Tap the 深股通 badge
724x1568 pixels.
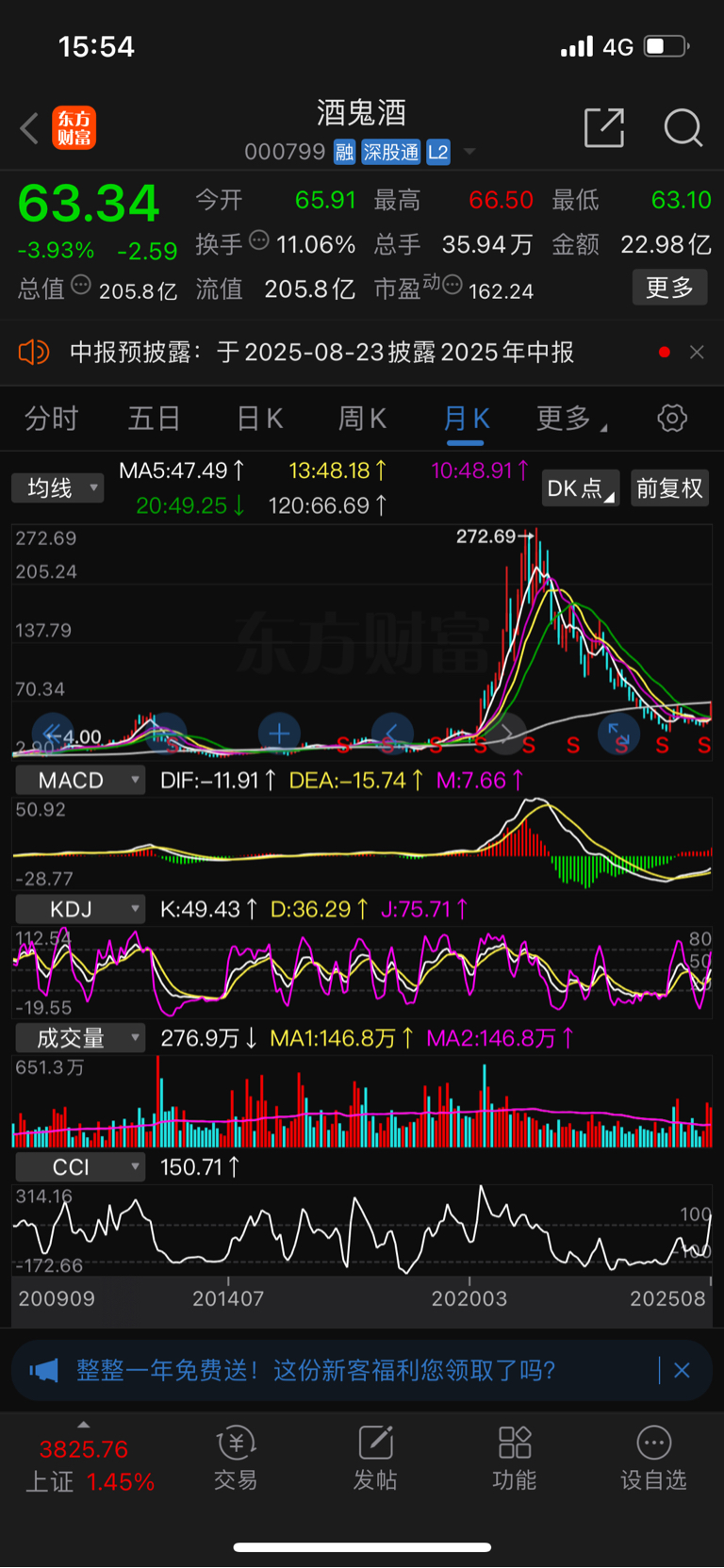tap(391, 152)
